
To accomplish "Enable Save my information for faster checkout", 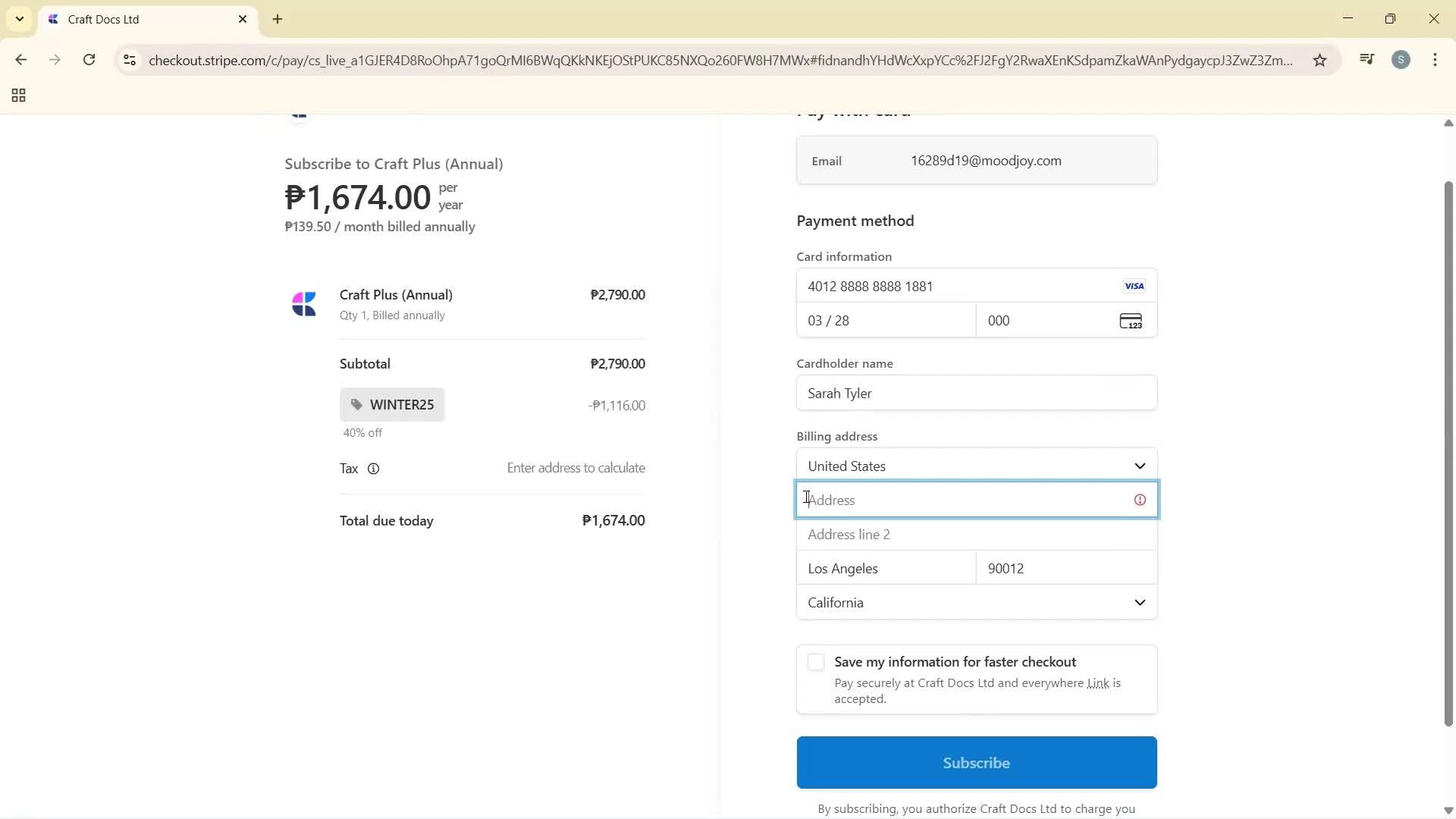I will (x=816, y=661).
